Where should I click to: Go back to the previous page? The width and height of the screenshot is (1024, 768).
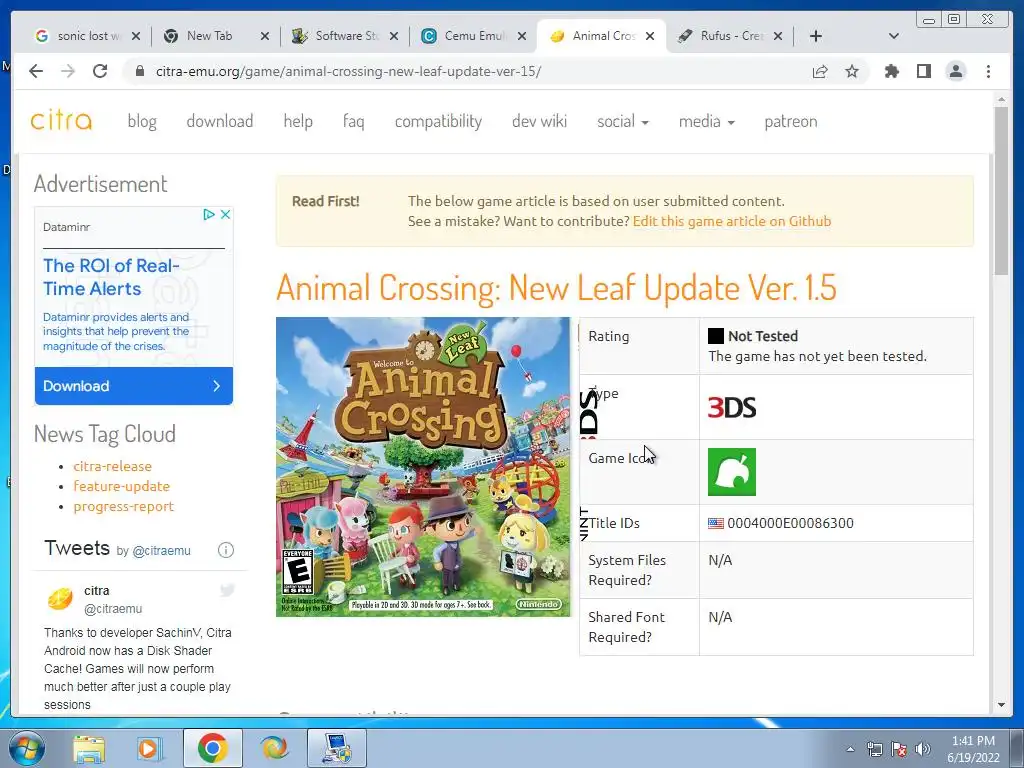(x=36, y=71)
